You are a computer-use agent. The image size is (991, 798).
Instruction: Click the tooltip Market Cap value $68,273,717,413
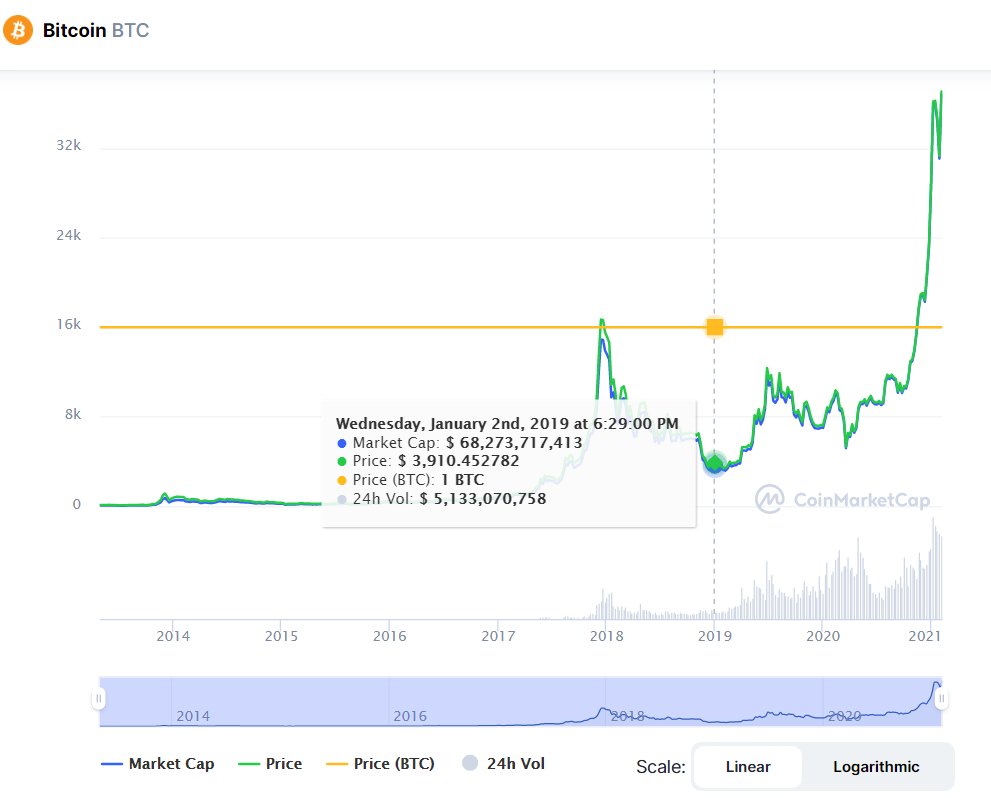tap(514, 443)
